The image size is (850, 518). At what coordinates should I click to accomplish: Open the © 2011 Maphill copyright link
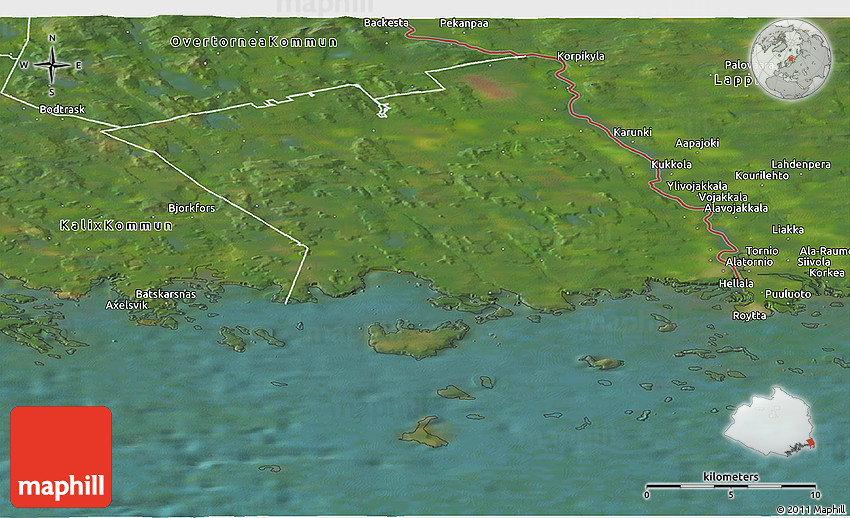tap(809, 509)
